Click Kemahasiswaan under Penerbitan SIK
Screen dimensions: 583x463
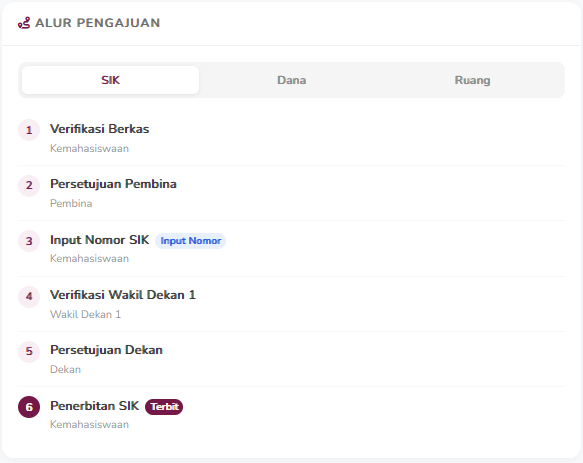(x=90, y=424)
